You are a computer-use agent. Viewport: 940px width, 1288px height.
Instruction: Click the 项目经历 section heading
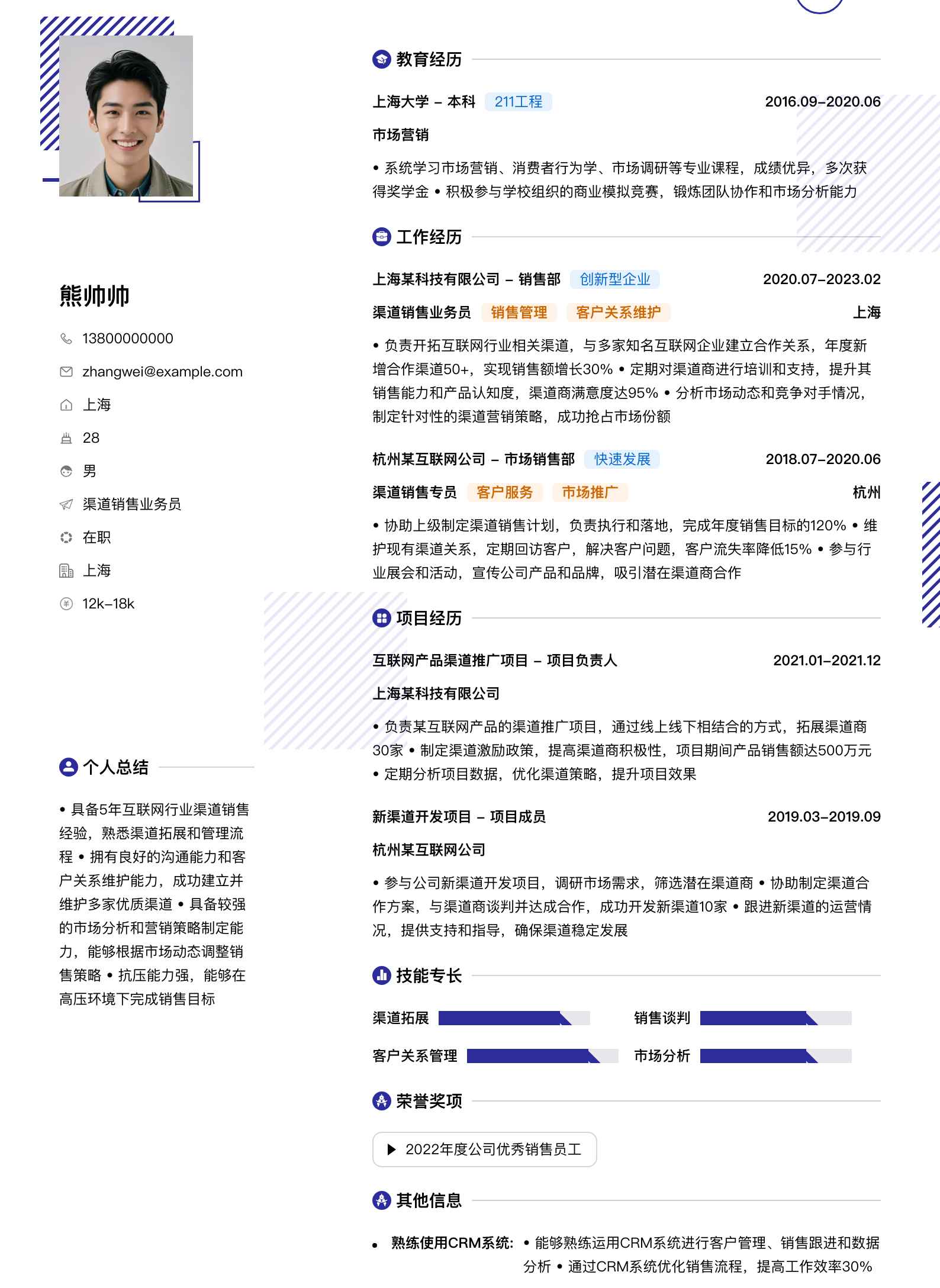point(429,618)
